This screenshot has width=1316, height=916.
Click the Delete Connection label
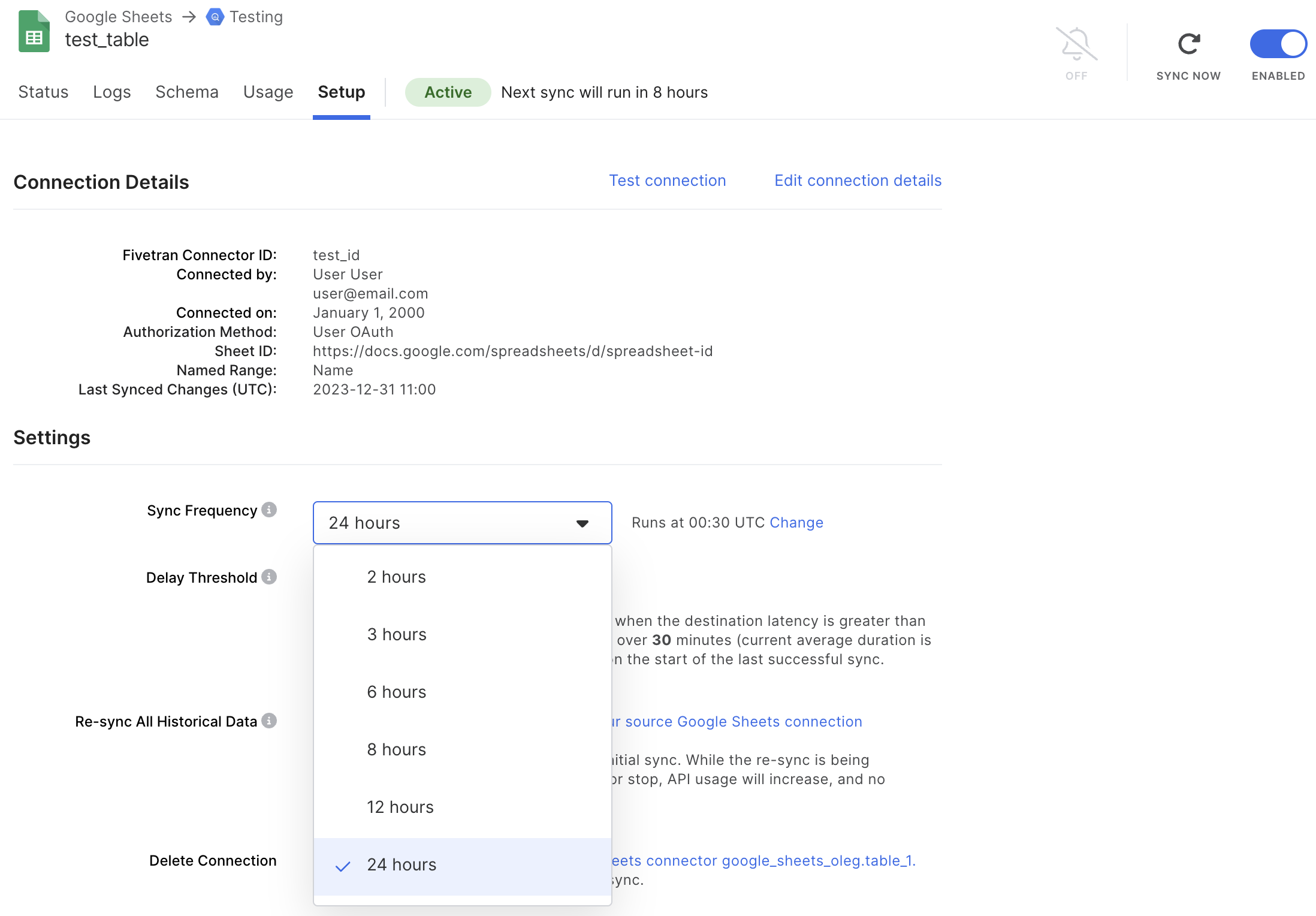tap(213, 861)
